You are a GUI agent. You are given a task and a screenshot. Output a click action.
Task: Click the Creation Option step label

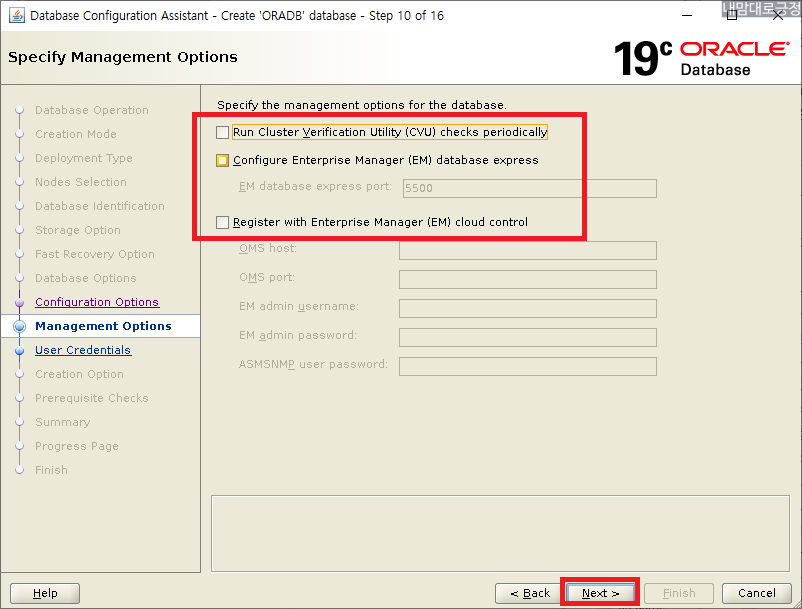pos(79,374)
